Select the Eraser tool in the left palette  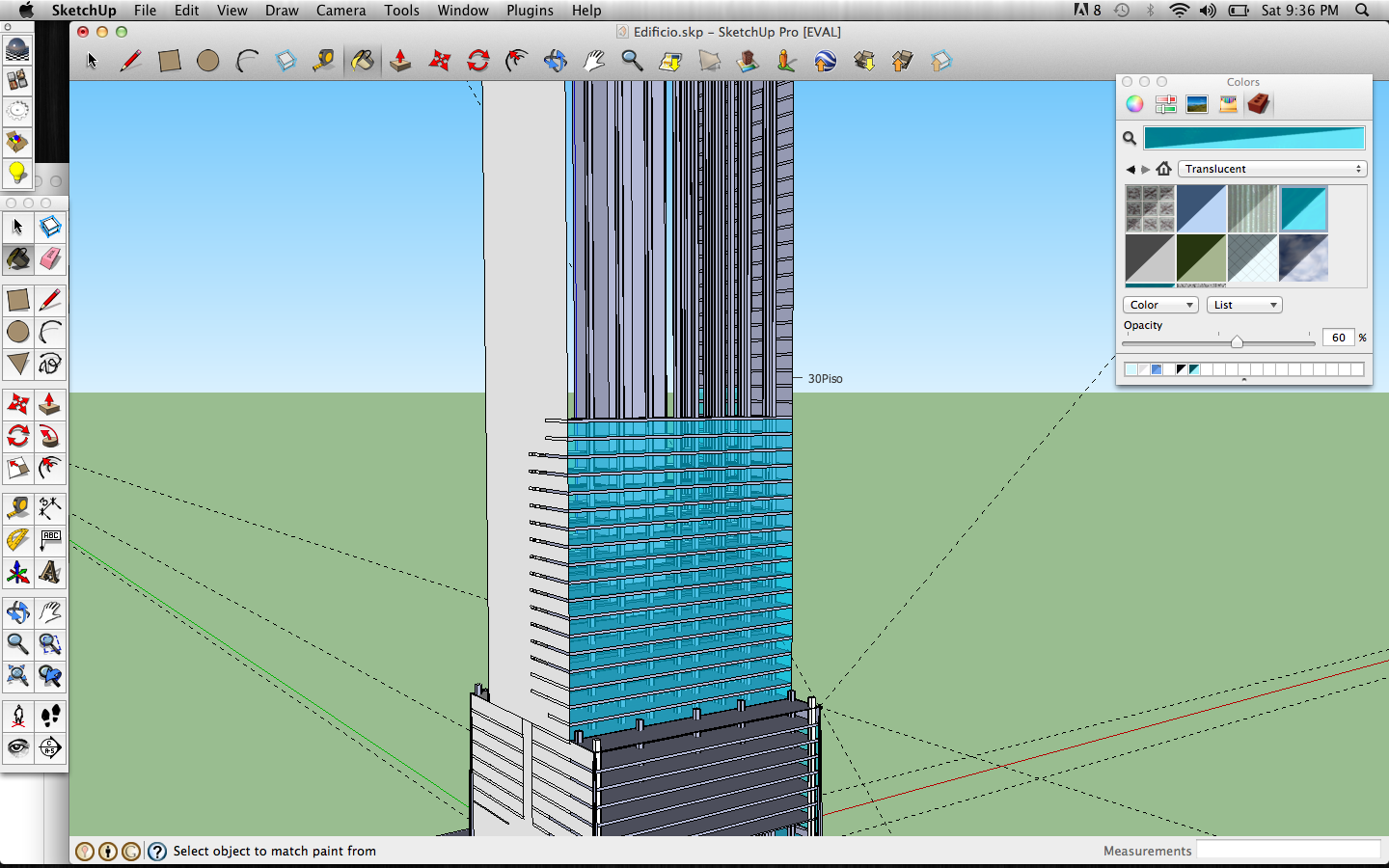pyautogui.click(x=50, y=260)
